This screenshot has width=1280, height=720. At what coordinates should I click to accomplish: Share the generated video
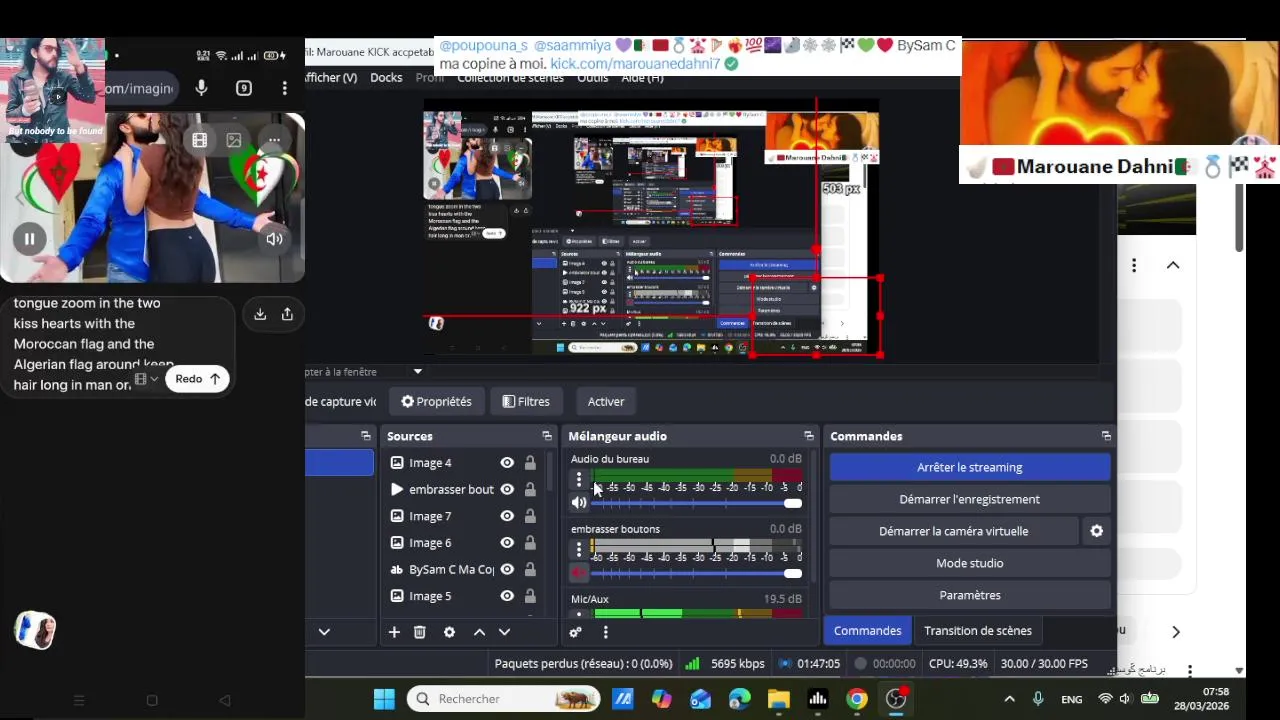point(287,314)
